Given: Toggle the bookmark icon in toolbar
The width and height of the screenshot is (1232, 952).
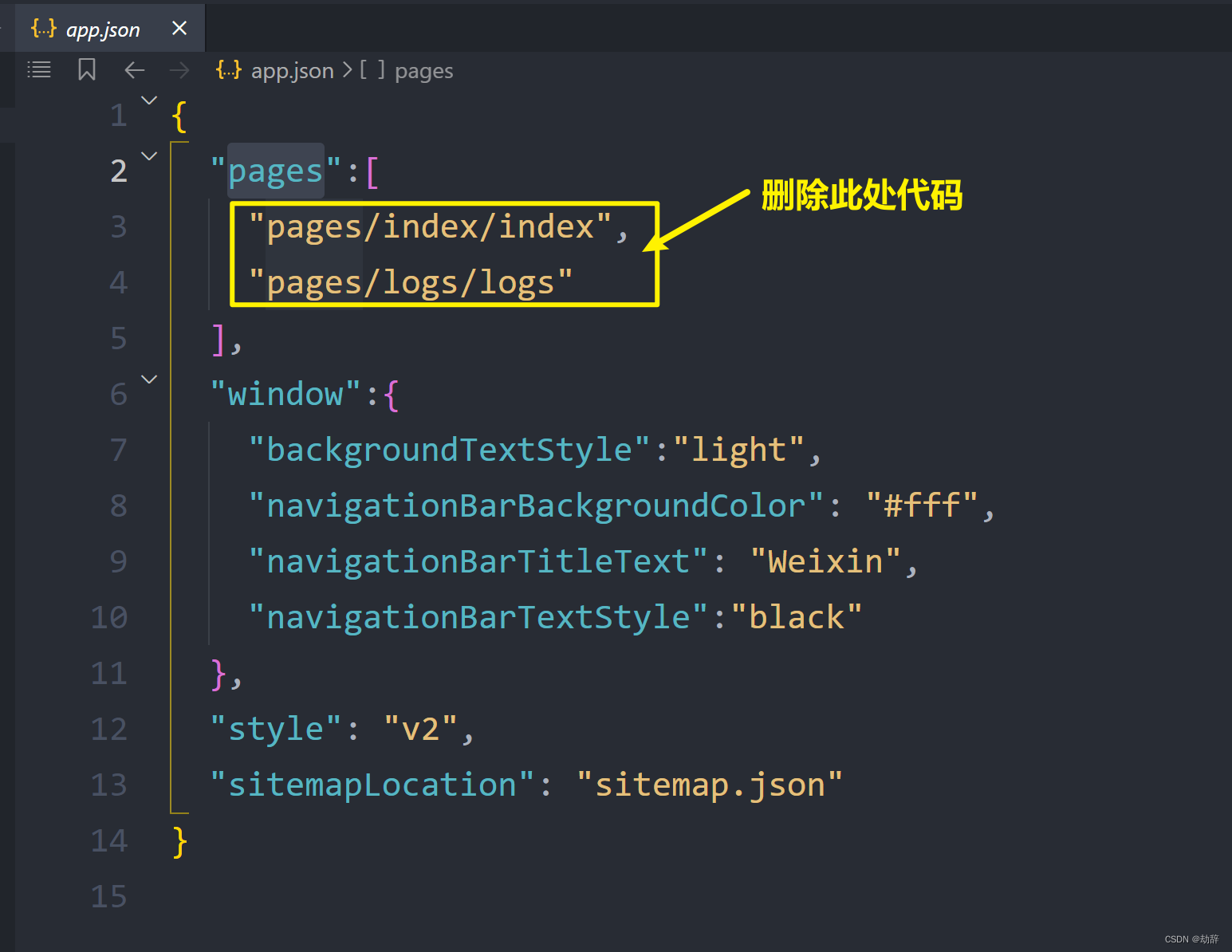Looking at the screenshot, I should (x=87, y=70).
